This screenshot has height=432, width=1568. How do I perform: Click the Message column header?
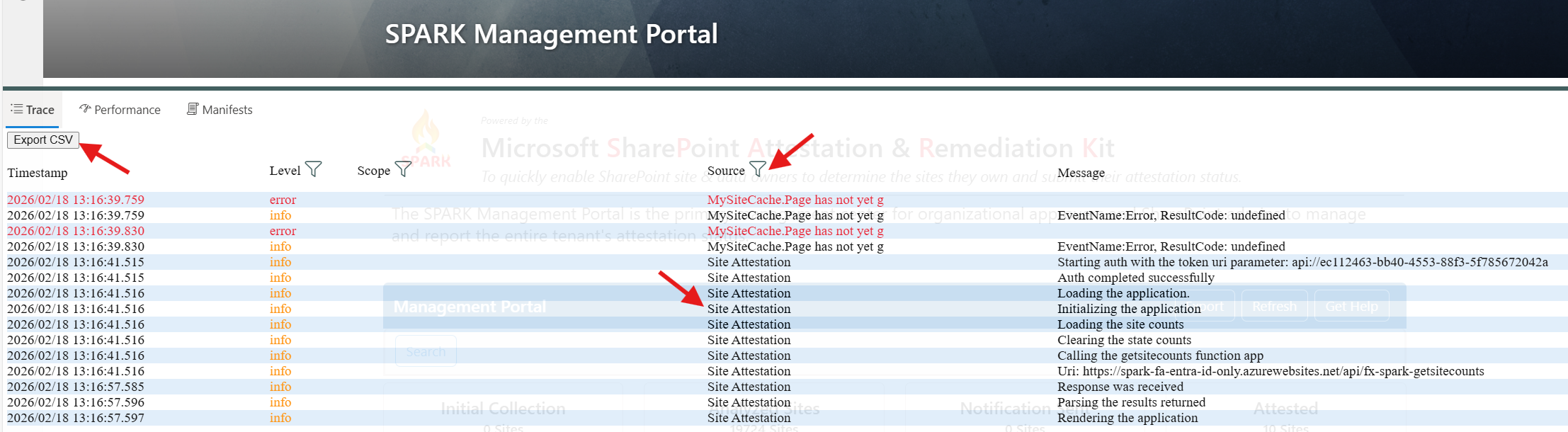(1080, 173)
